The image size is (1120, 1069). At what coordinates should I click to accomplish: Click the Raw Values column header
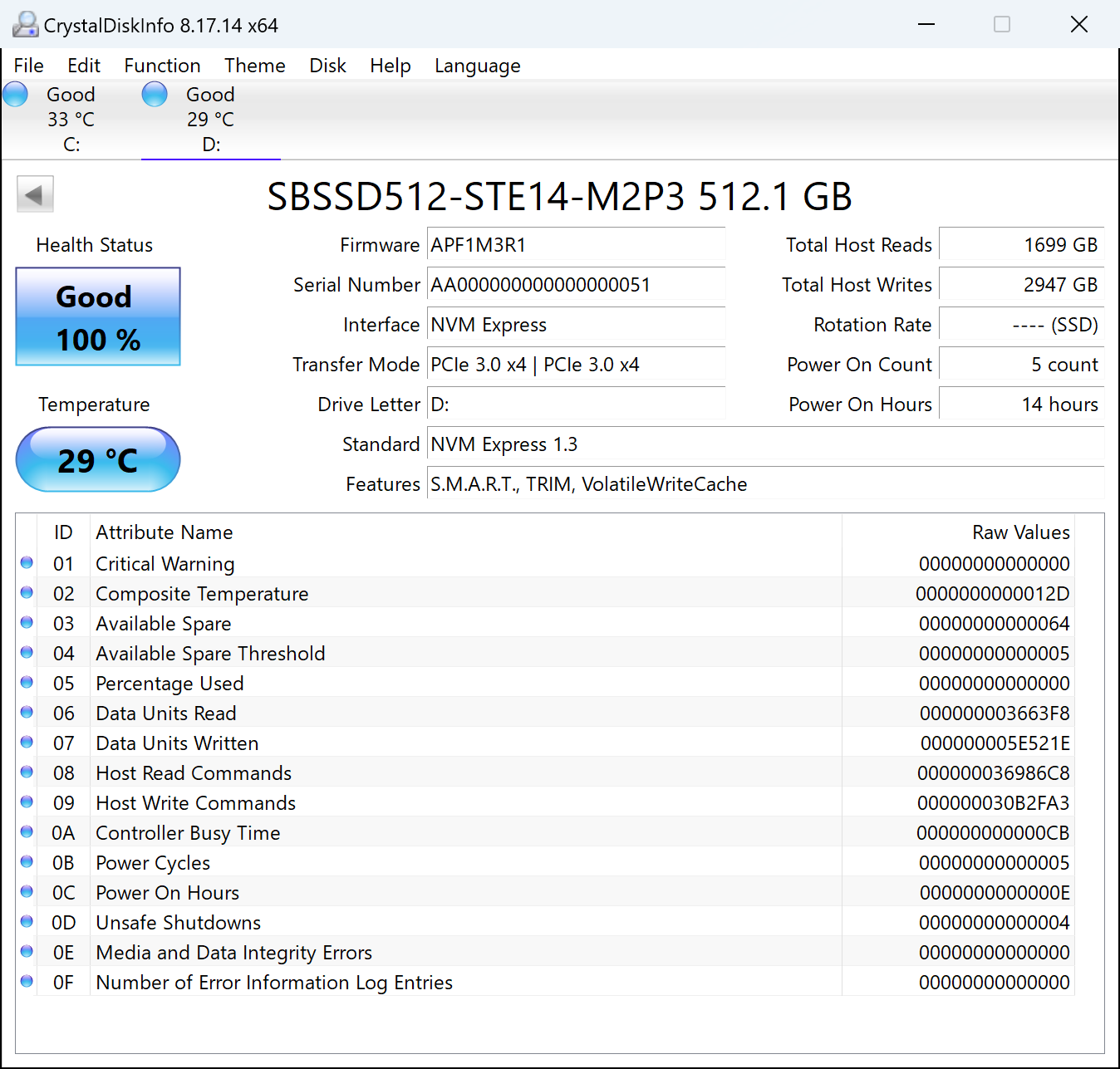click(x=1020, y=532)
